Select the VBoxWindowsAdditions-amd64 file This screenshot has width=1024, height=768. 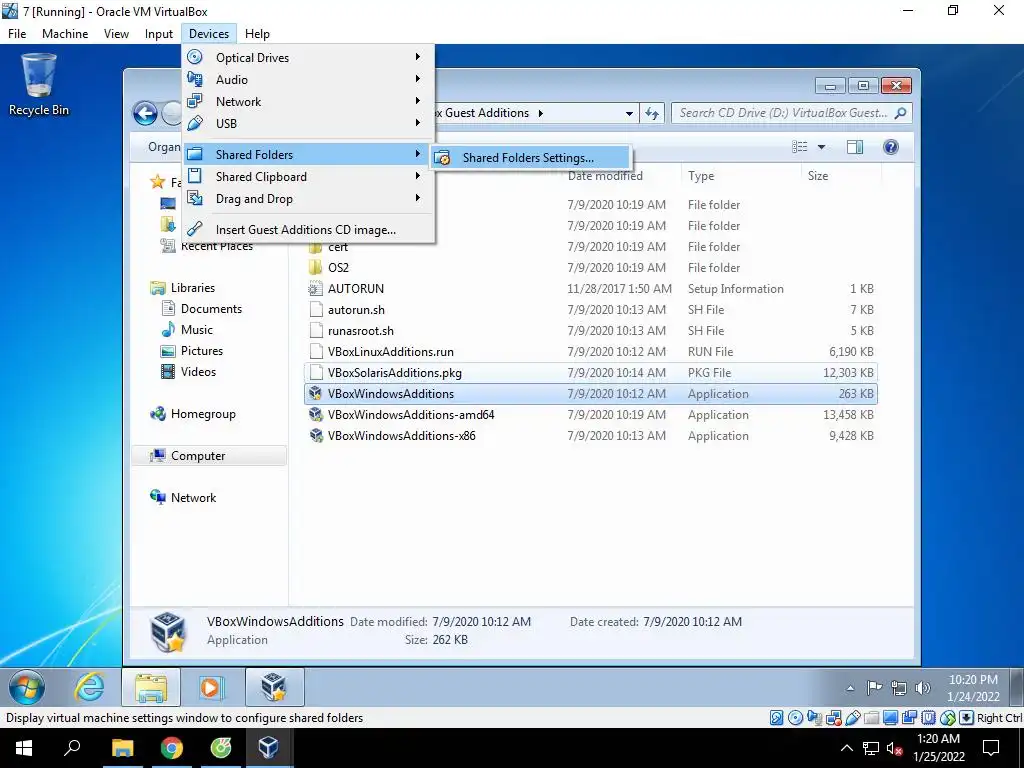click(591, 415)
